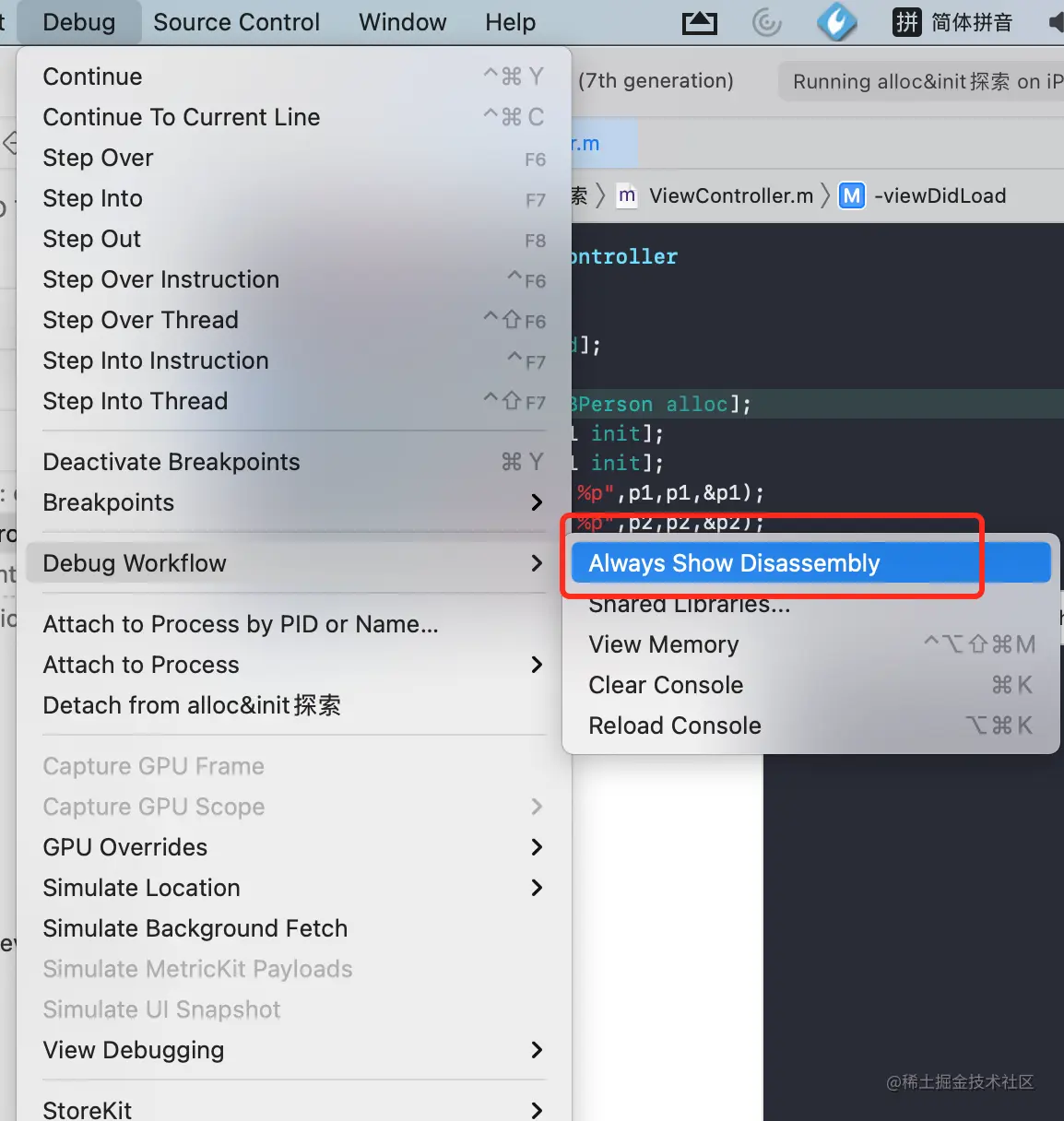
Task: Toggle Always Show Disassembly
Action: point(811,563)
